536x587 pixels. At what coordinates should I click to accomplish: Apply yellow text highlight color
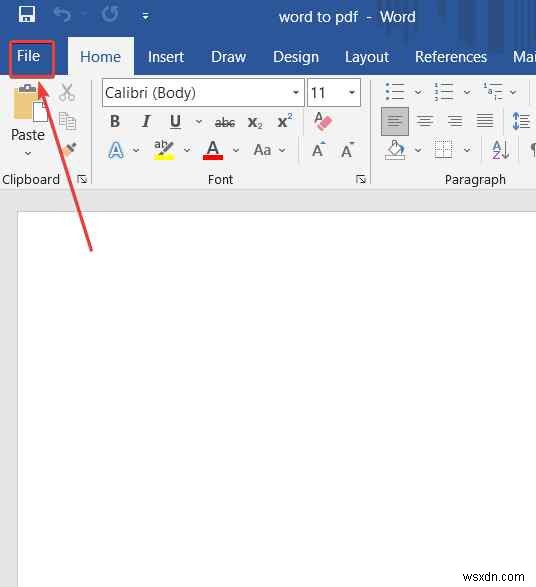point(164,150)
